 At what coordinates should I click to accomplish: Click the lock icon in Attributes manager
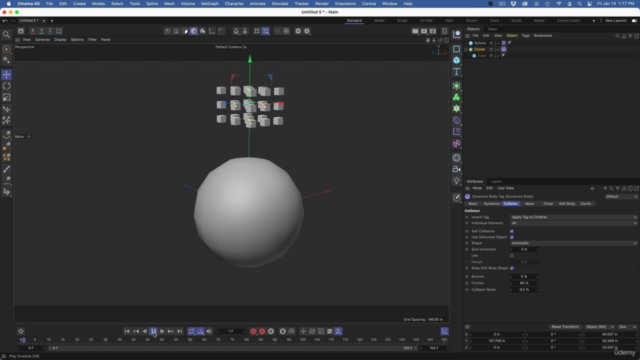click(624, 189)
